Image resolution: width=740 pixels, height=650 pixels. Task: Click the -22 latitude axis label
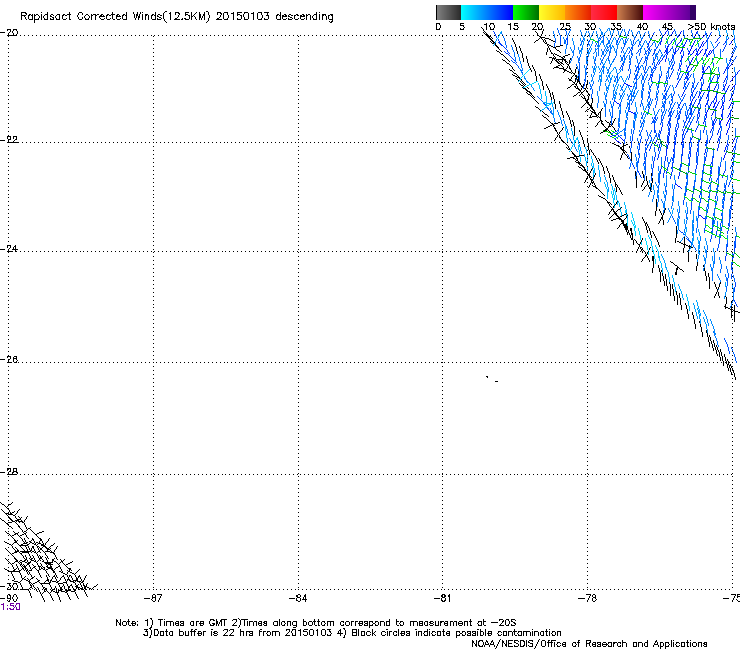click(9, 140)
